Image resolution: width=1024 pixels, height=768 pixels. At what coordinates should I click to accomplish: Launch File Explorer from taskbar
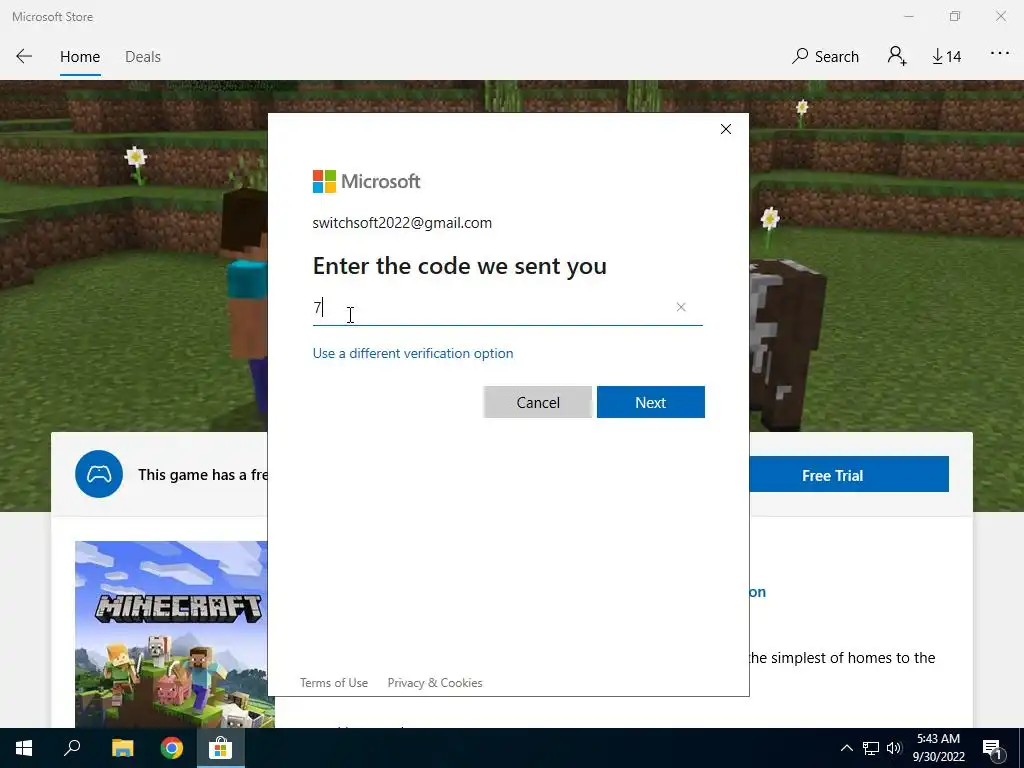tap(123, 748)
